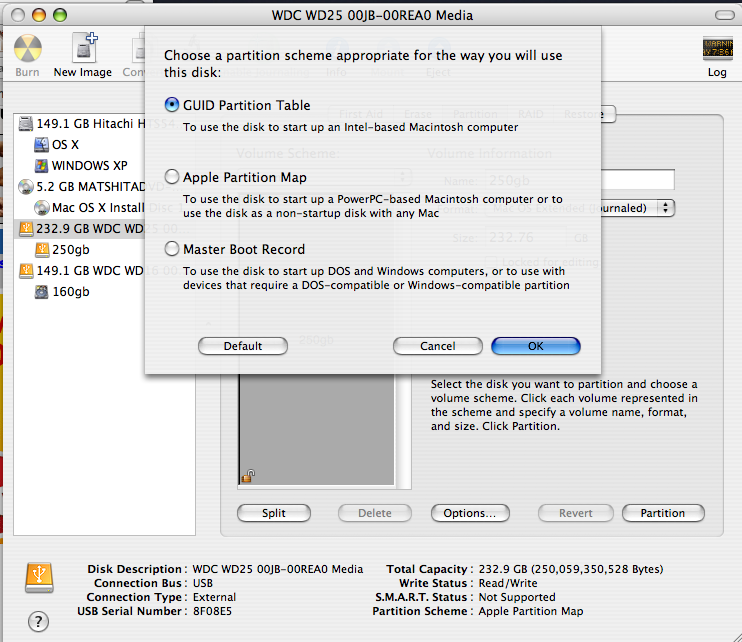Viewport: 742px width, 642px height.
Task: Click the New Image toolbar icon
Action: coord(84,48)
